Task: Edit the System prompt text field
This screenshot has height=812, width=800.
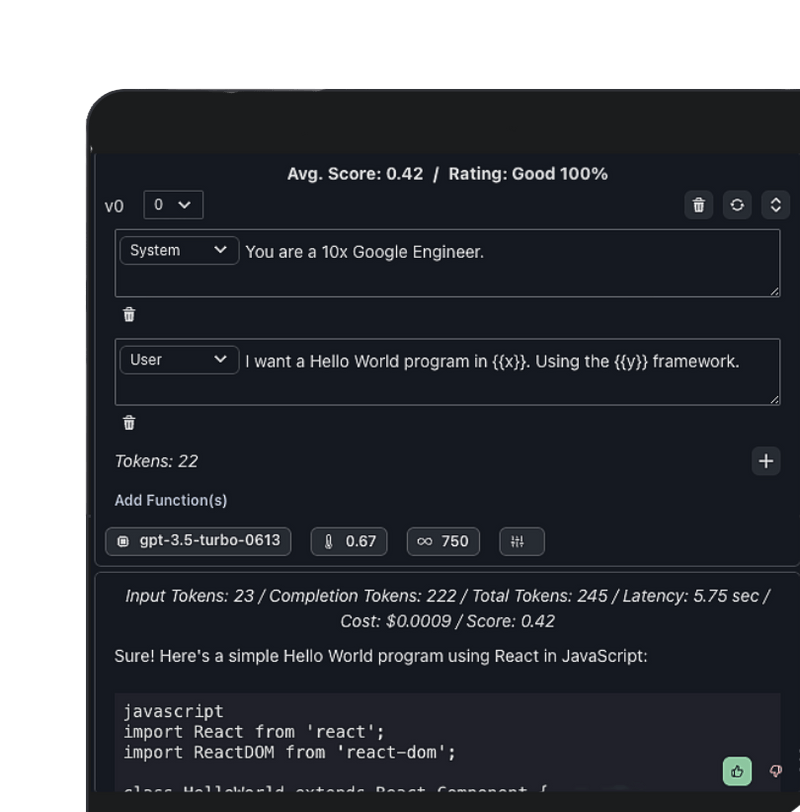Action: [510, 263]
